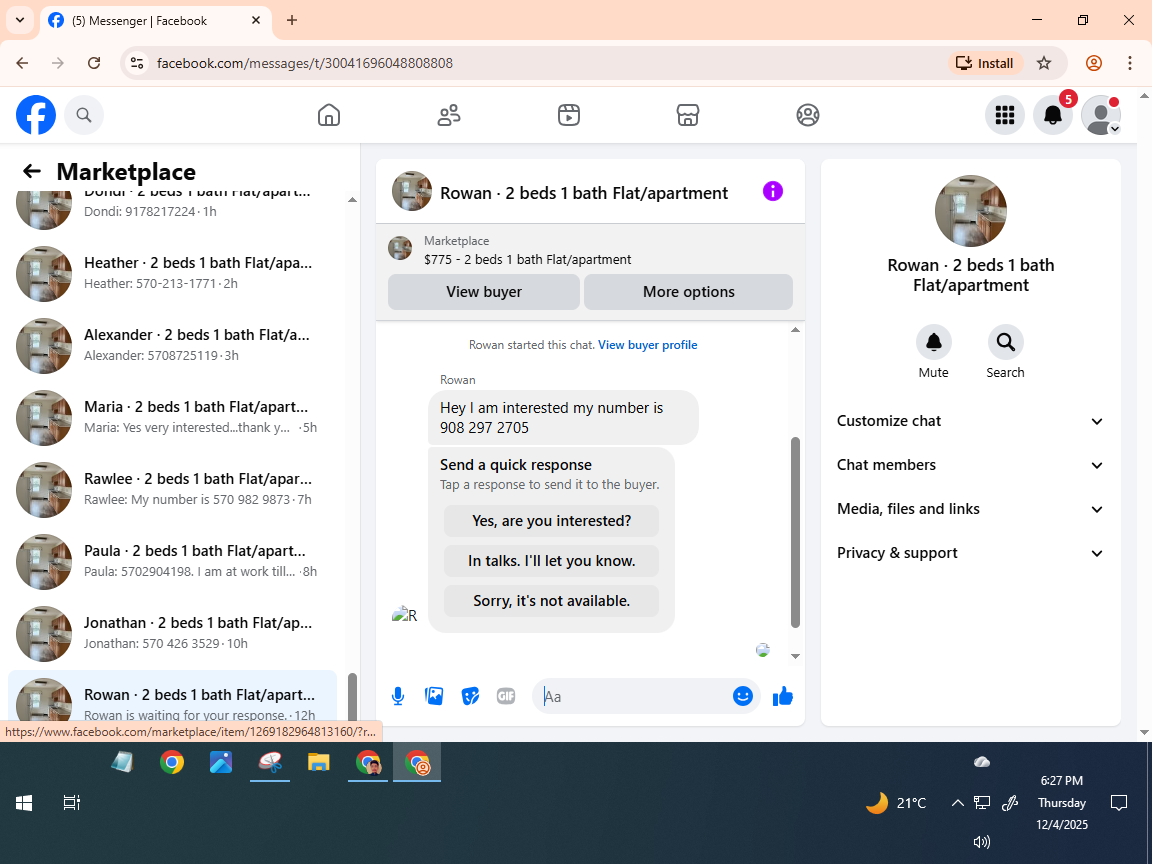Click Rowan's large listing photo in right panel
This screenshot has height=864, width=1152.
pyautogui.click(x=971, y=211)
